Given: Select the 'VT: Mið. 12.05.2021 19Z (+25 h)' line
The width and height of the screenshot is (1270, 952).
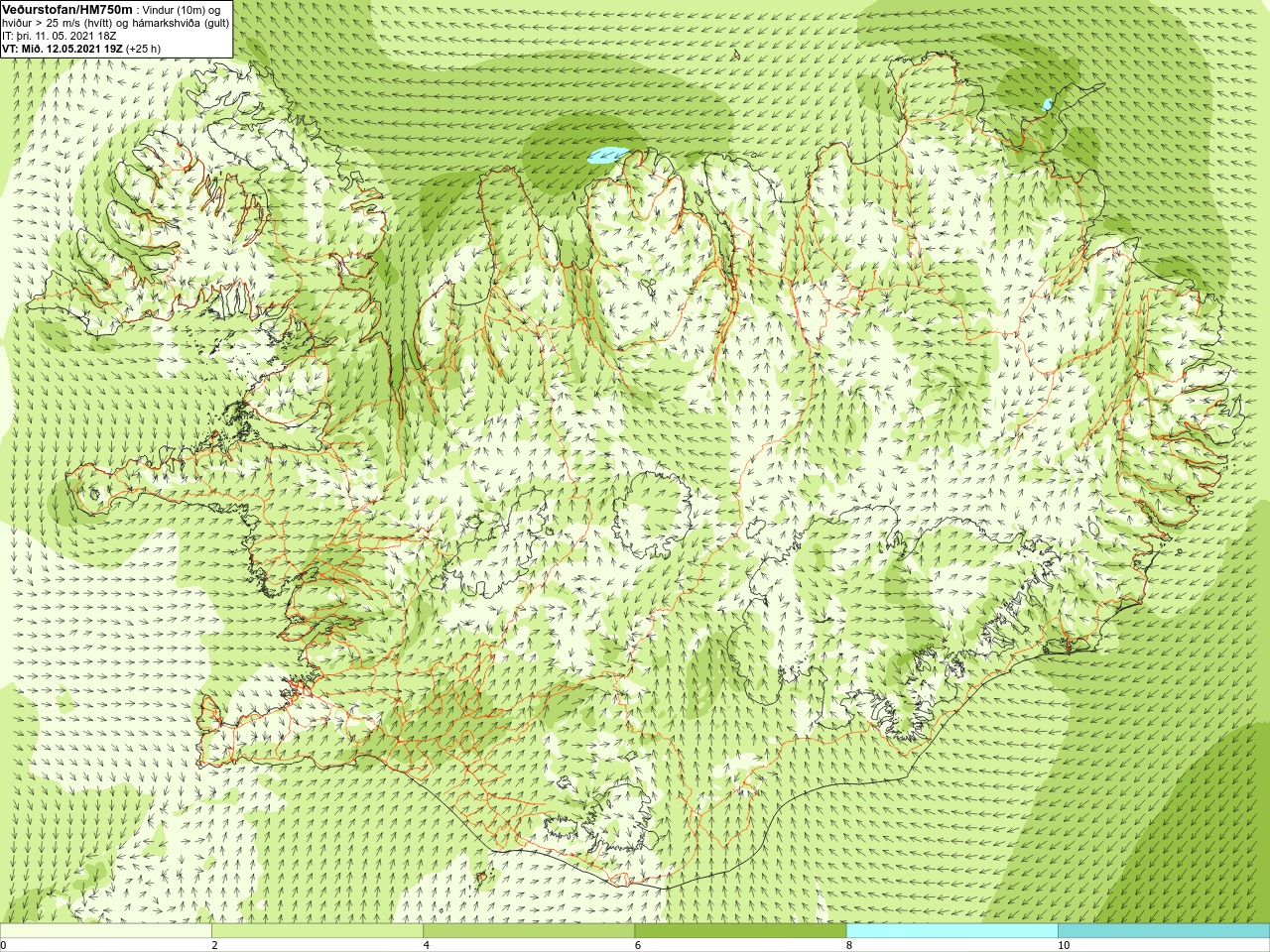Looking at the screenshot, I should 81,49.
